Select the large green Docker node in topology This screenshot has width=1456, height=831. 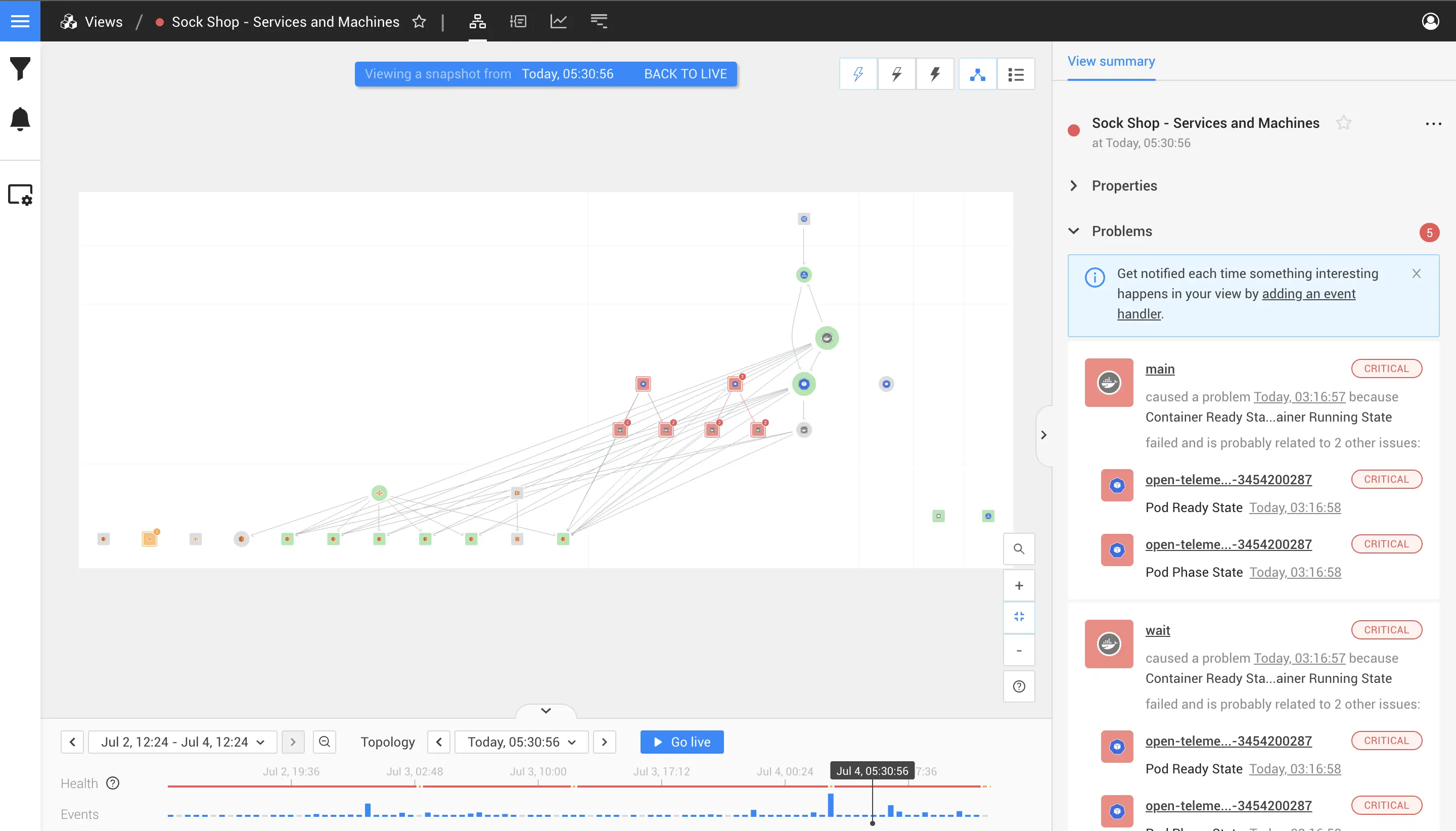coord(827,338)
